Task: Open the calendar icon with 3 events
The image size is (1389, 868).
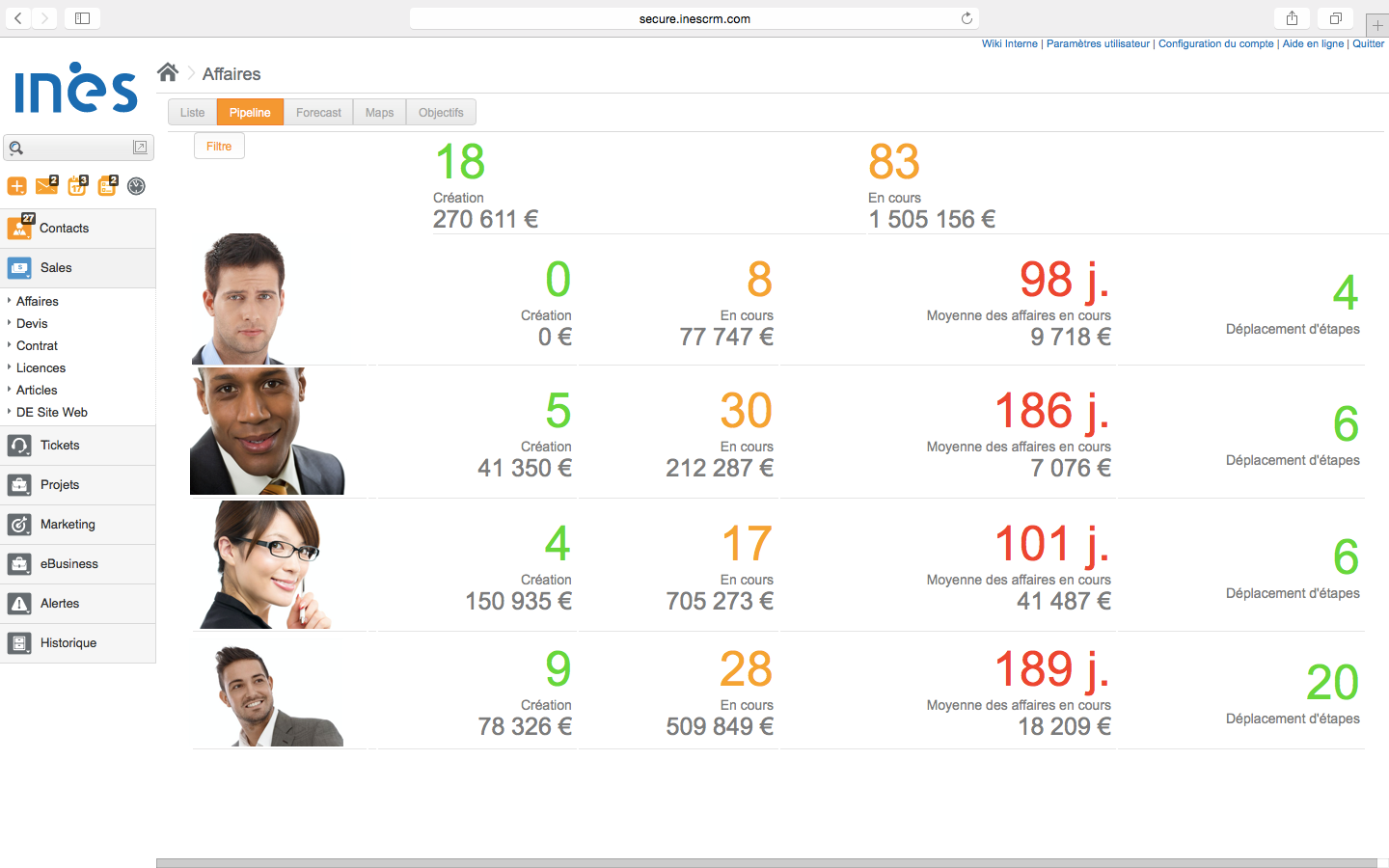Action: pyautogui.click(x=76, y=186)
